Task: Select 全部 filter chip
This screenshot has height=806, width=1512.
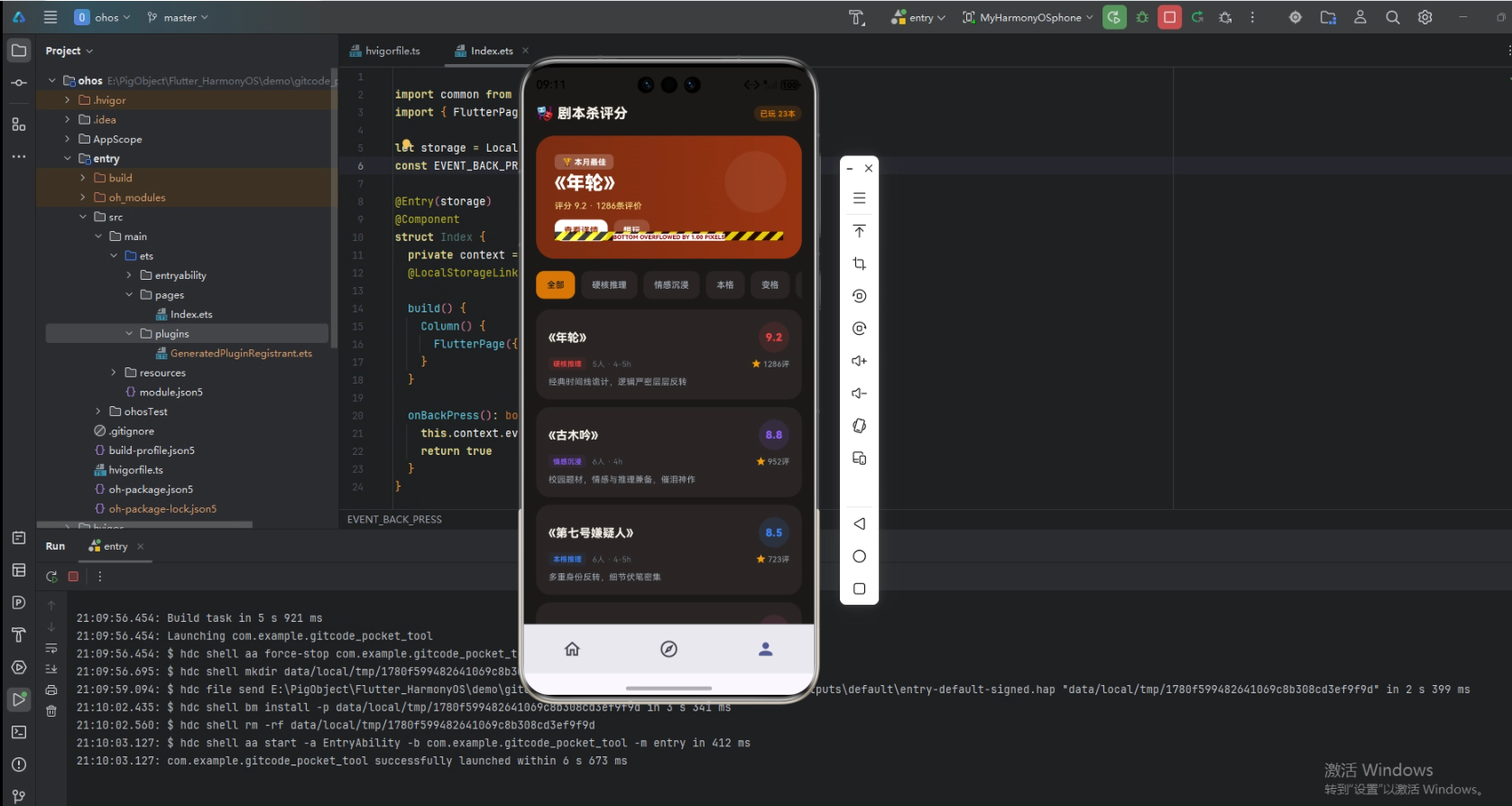Action: tap(556, 284)
